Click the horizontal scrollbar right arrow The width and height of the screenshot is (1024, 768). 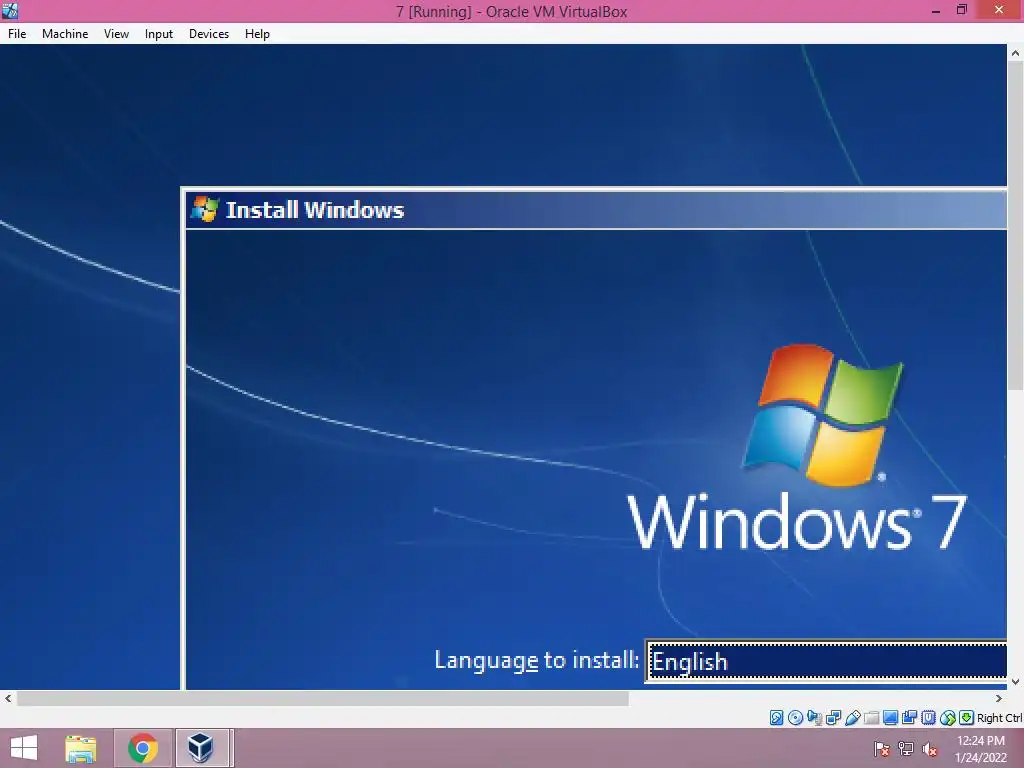[x=999, y=699]
